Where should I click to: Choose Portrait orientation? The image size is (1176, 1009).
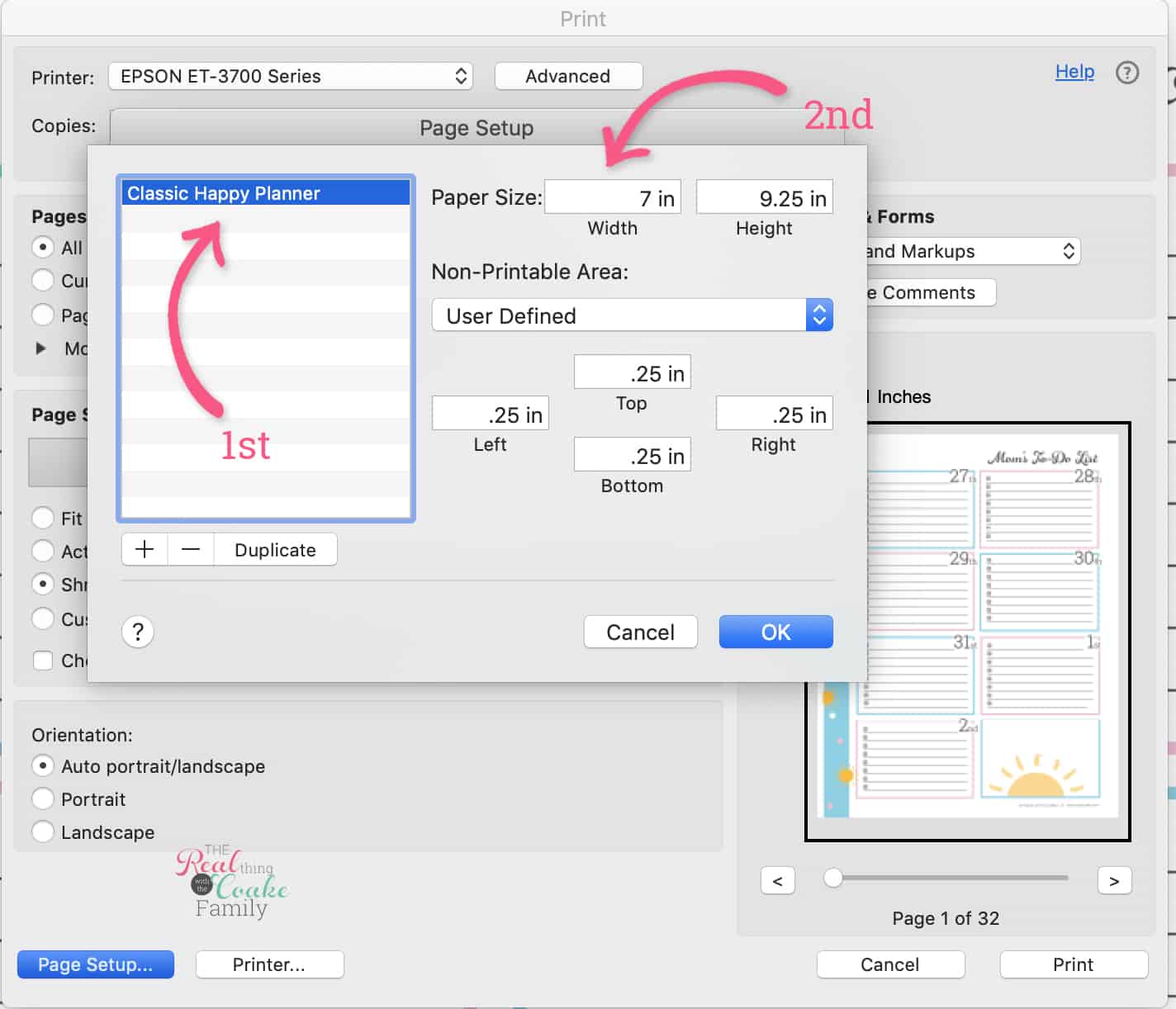pos(43,799)
